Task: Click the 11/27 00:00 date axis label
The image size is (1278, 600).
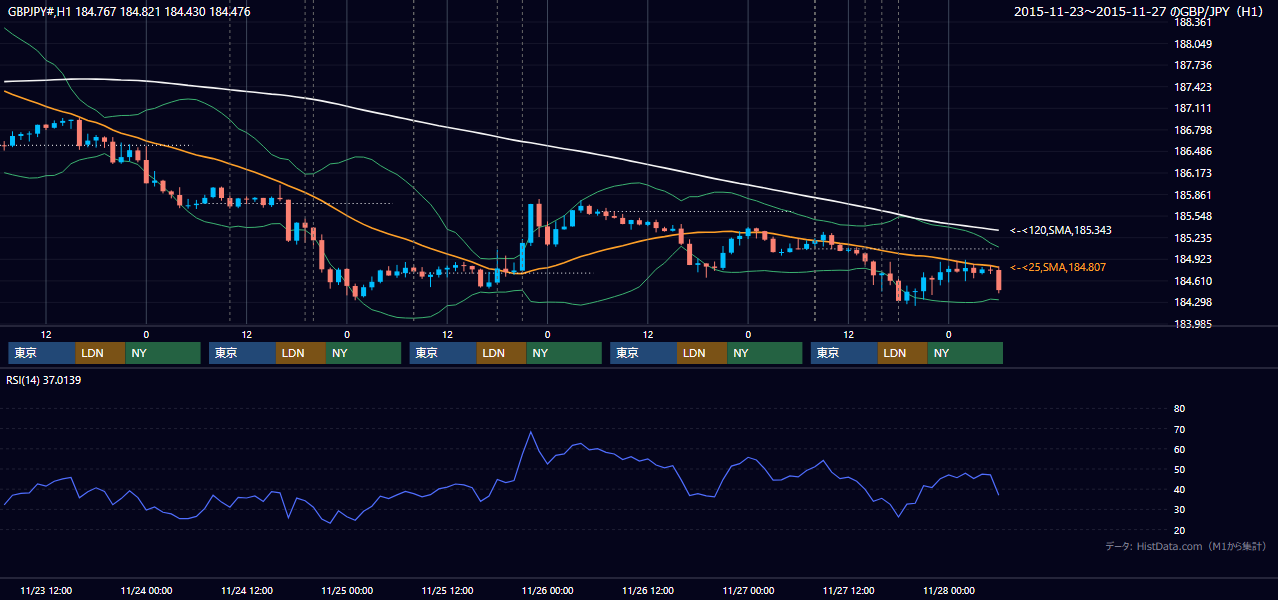Action: click(x=748, y=590)
